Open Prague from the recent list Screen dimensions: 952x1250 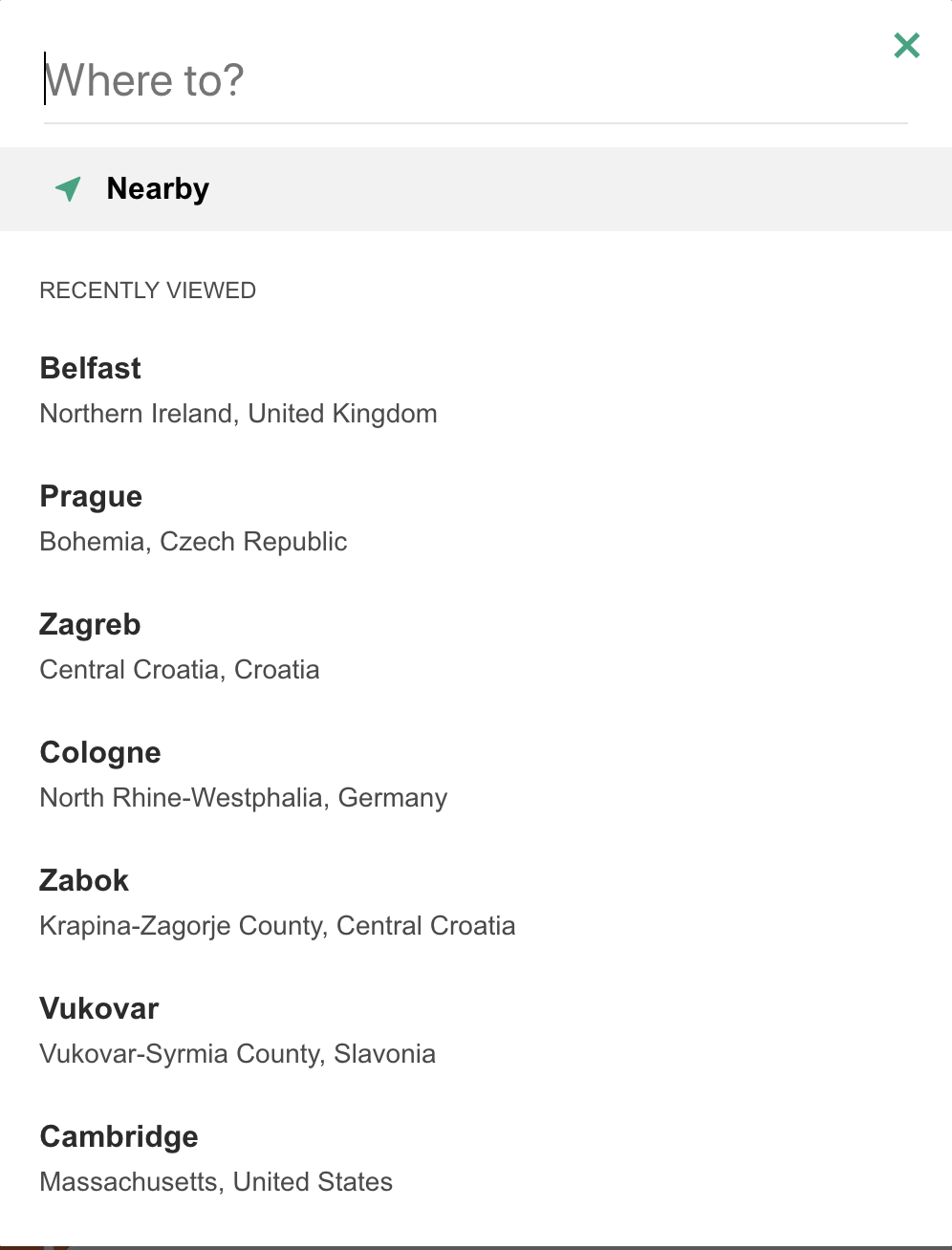(91, 497)
